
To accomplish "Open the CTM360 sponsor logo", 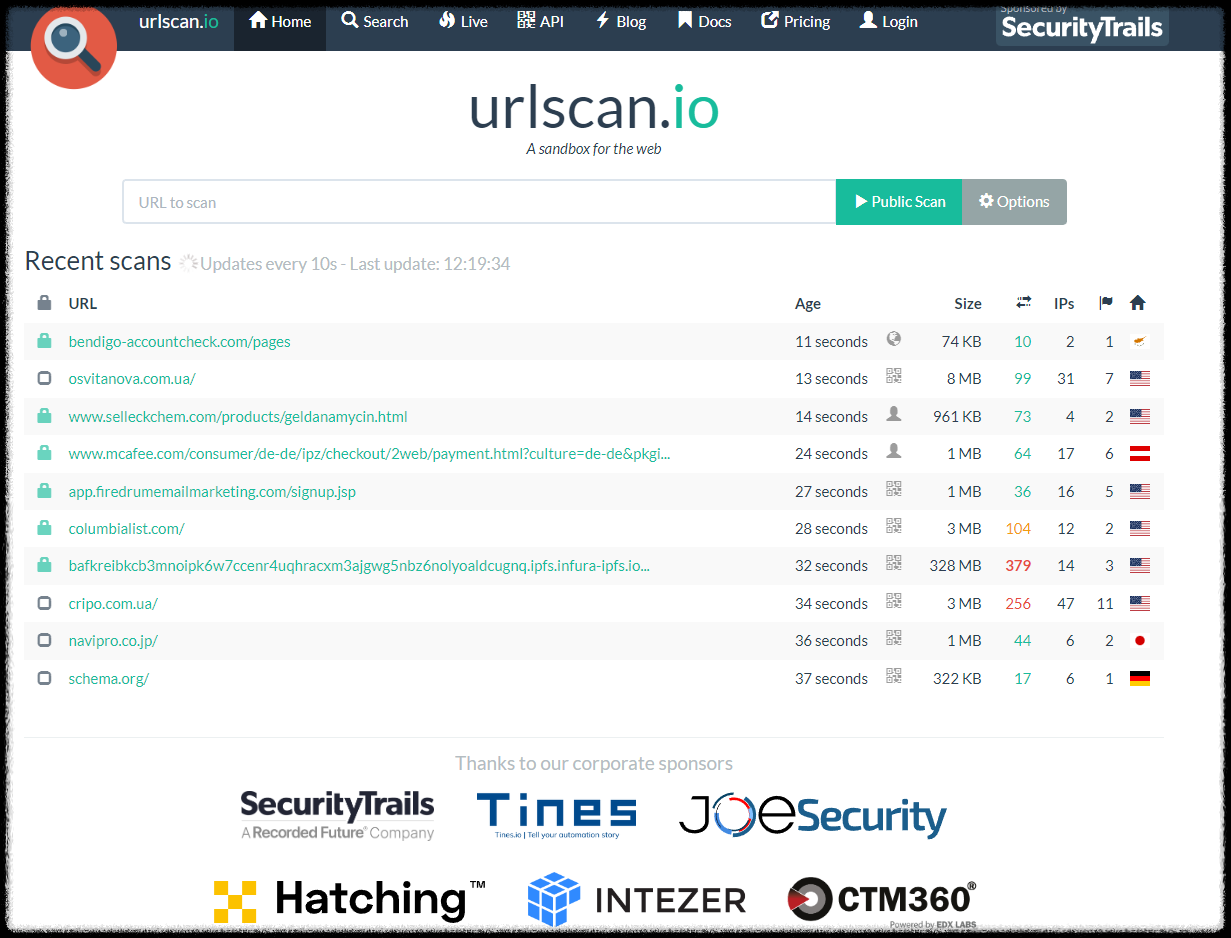I will point(882,903).
